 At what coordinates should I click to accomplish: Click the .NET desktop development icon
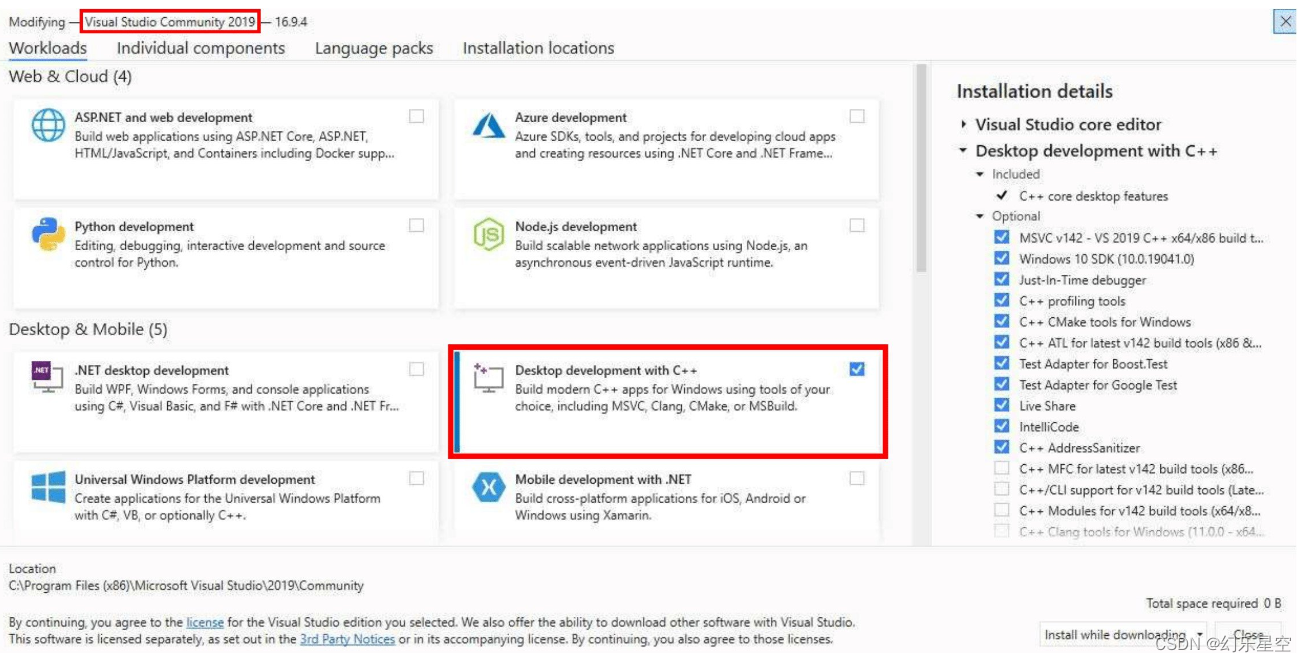point(48,379)
